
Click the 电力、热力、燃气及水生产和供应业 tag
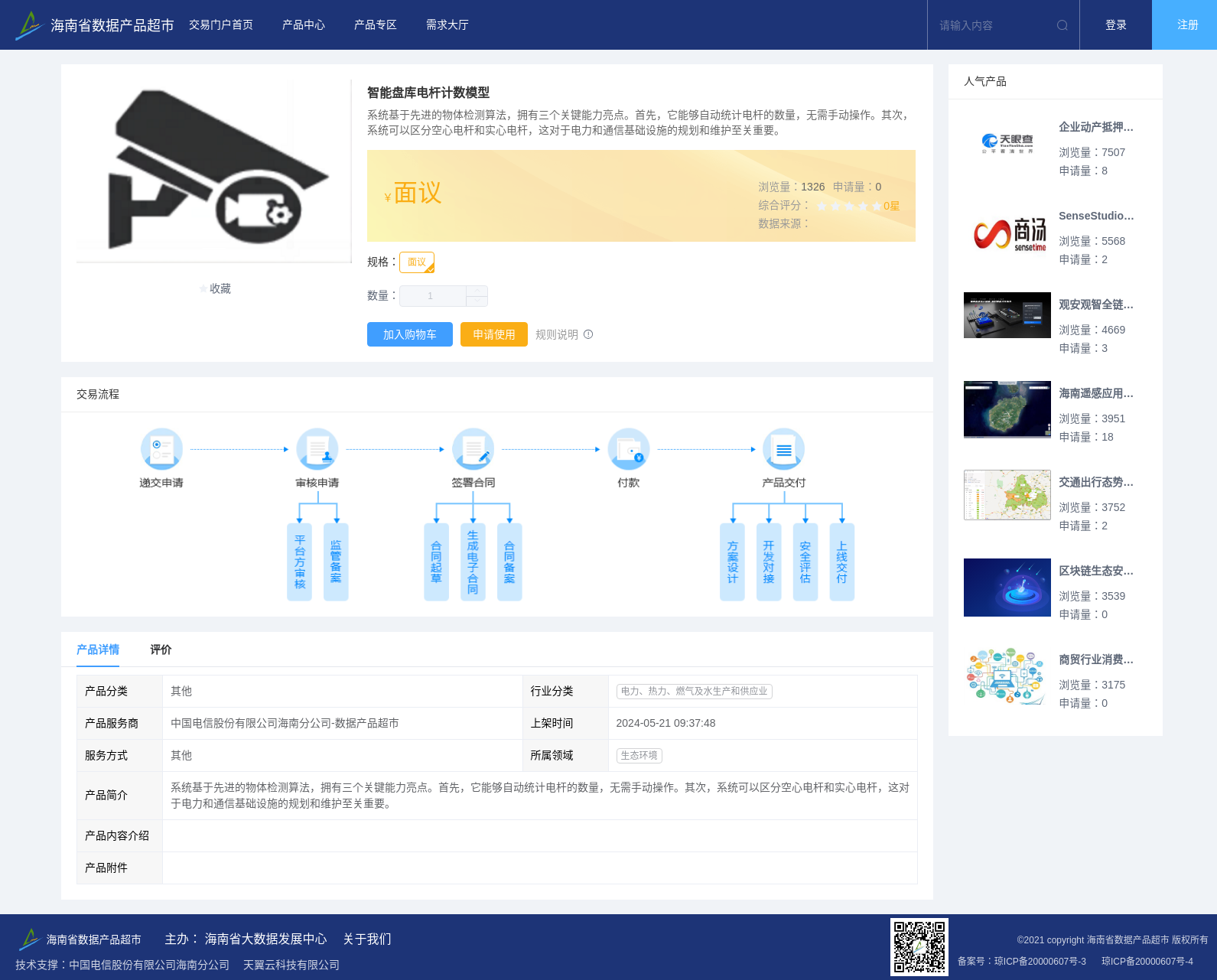(695, 691)
